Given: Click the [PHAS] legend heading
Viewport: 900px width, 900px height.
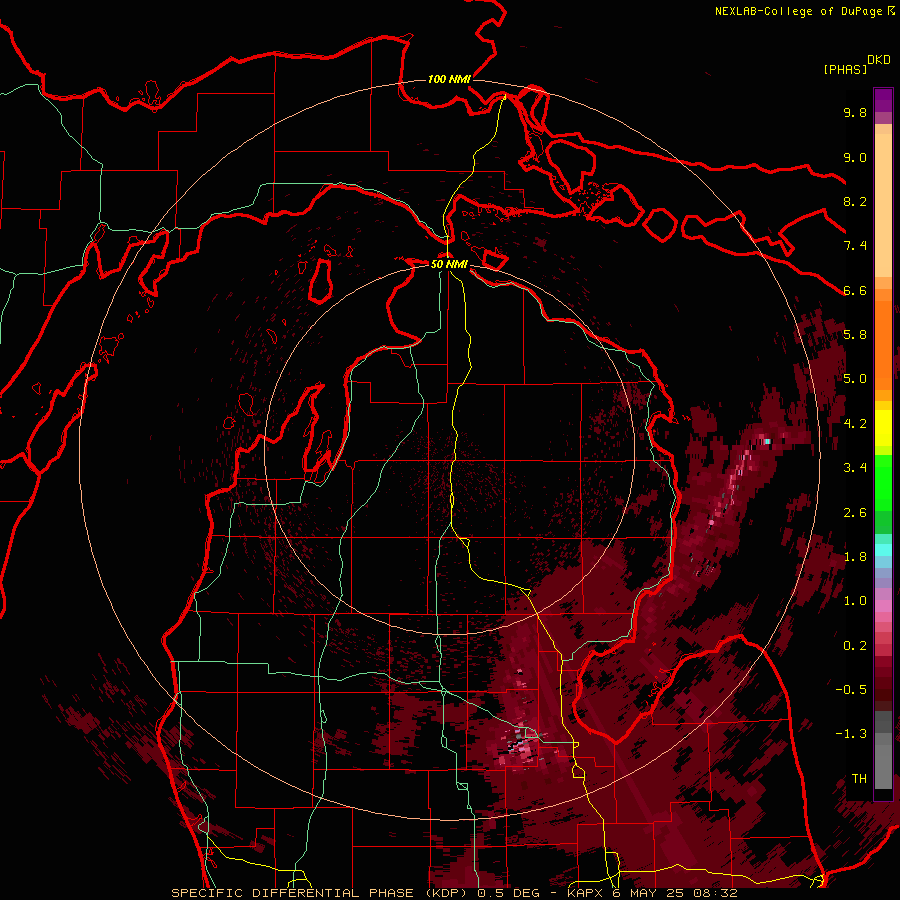Looking at the screenshot, I should (845, 69).
